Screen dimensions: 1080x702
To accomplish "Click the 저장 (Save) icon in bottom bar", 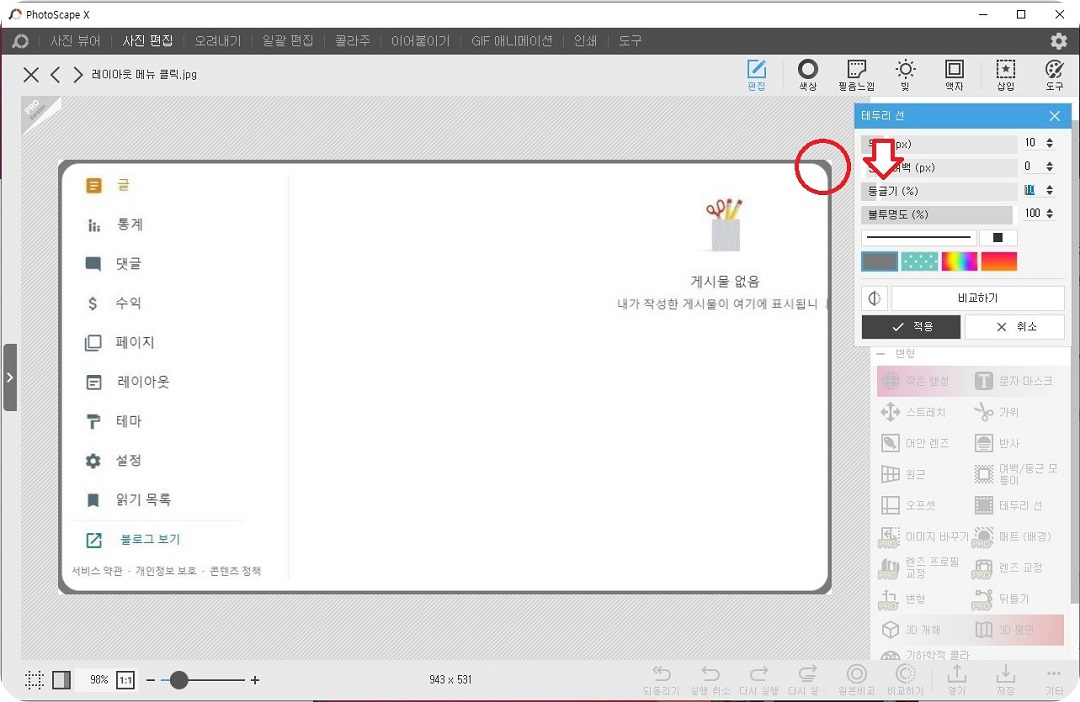I will click(1005, 680).
